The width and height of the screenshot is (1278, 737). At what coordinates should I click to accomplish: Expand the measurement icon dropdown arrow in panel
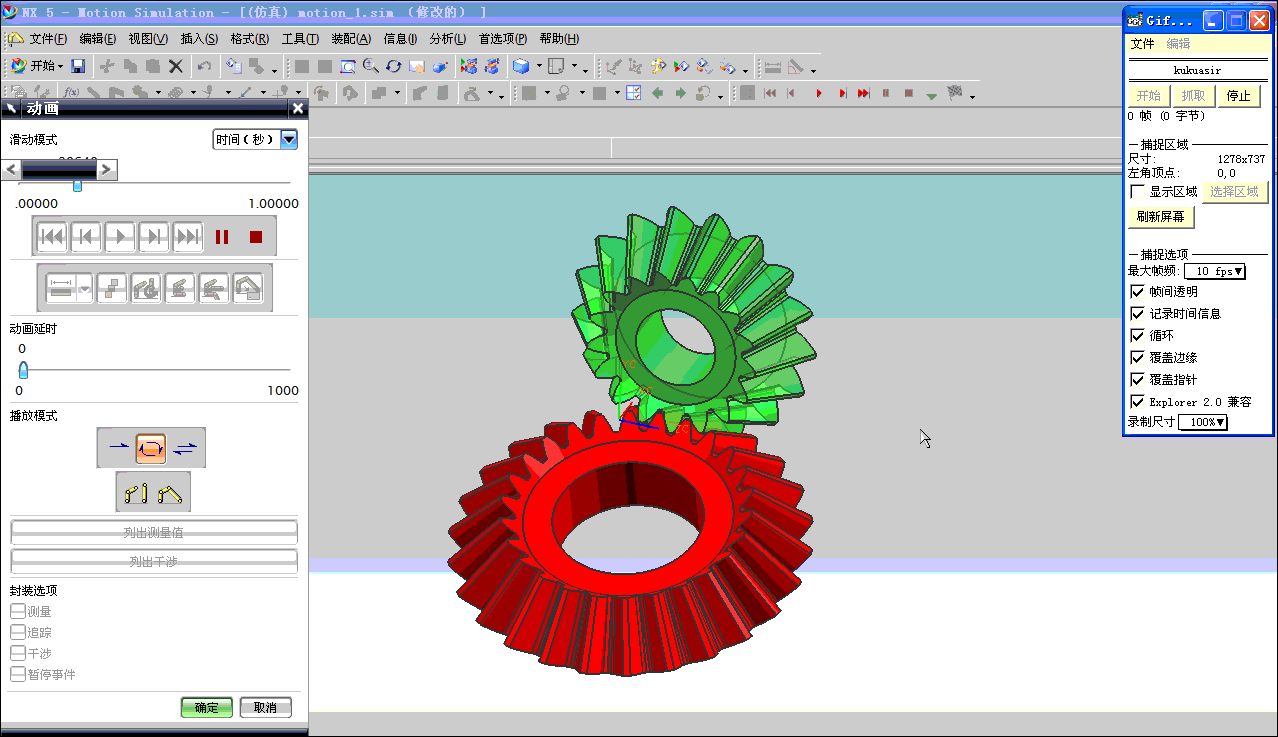tap(84, 289)
